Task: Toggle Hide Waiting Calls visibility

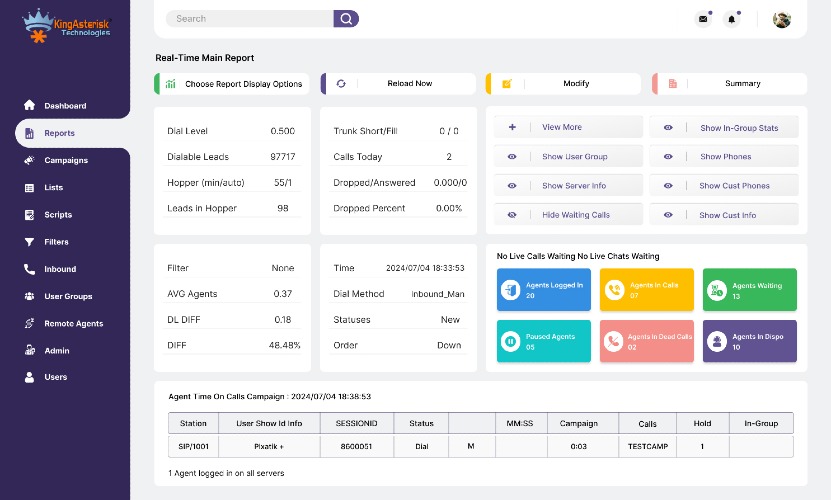Action: 512,215
